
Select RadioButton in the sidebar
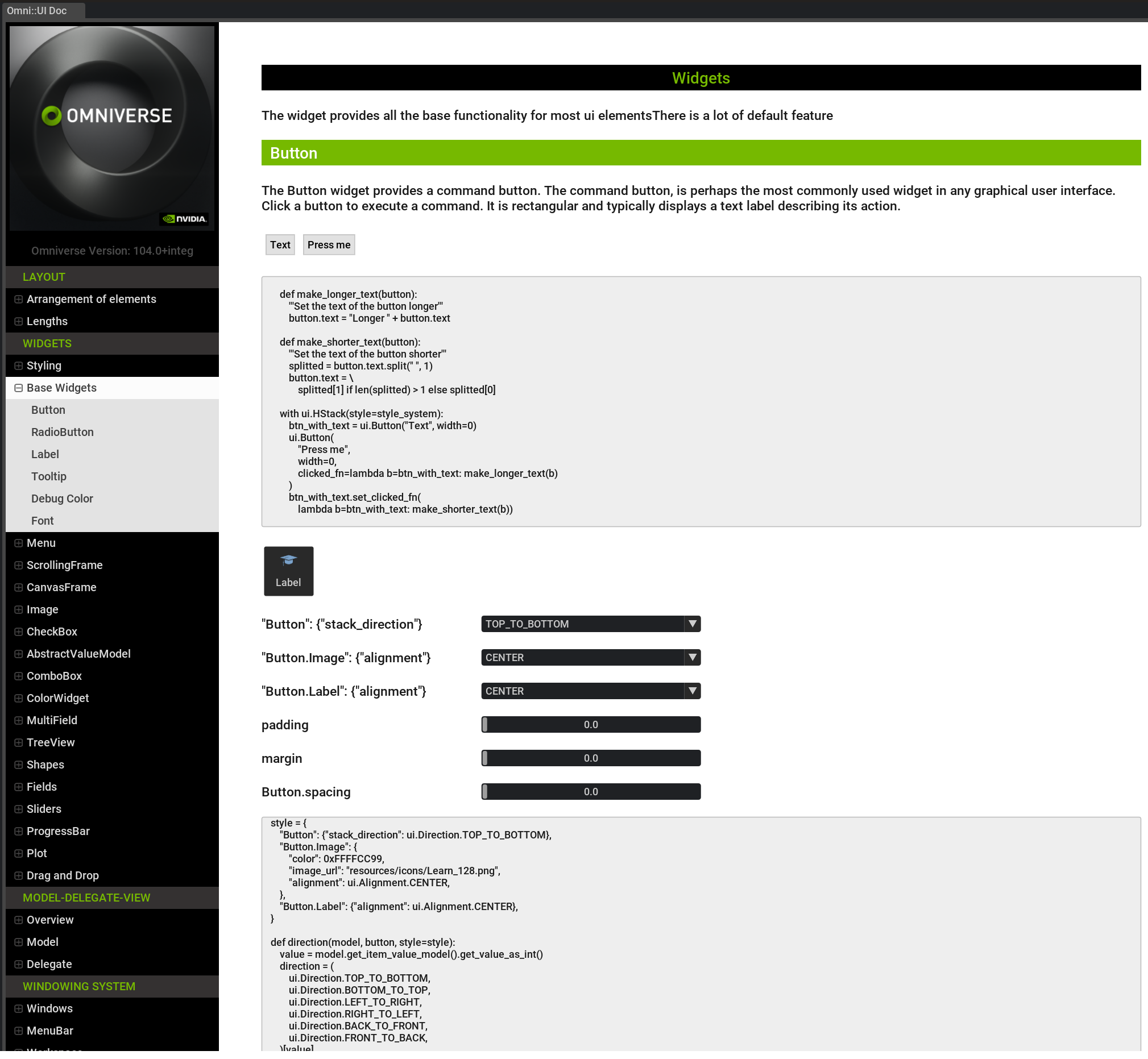63,431
